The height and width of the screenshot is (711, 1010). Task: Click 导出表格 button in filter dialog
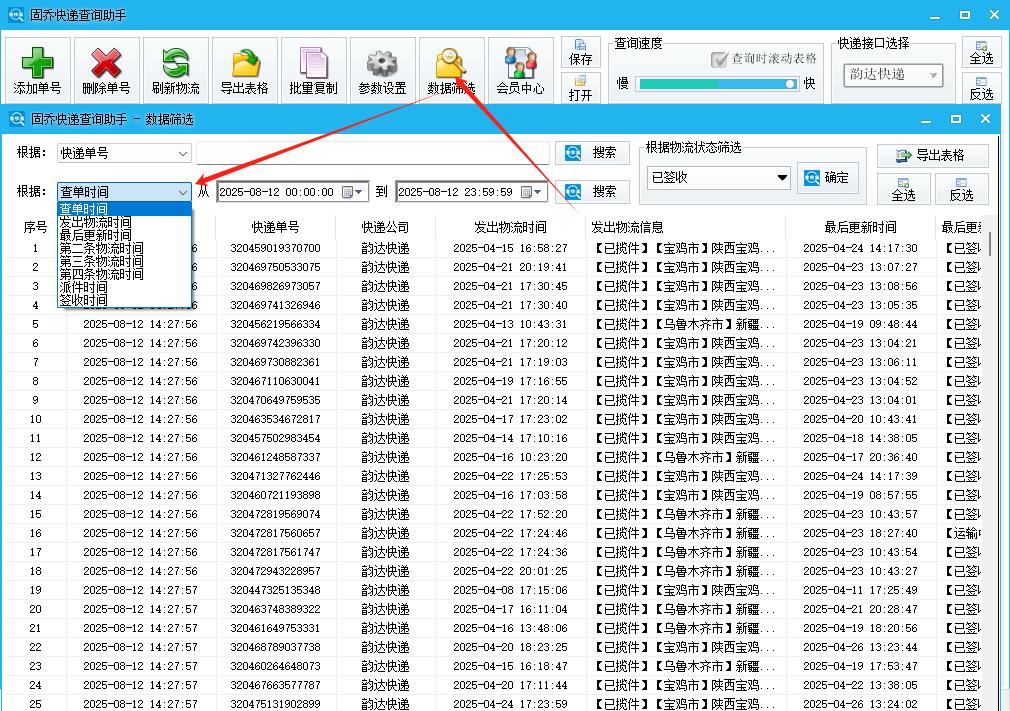[x=932, y=155]
